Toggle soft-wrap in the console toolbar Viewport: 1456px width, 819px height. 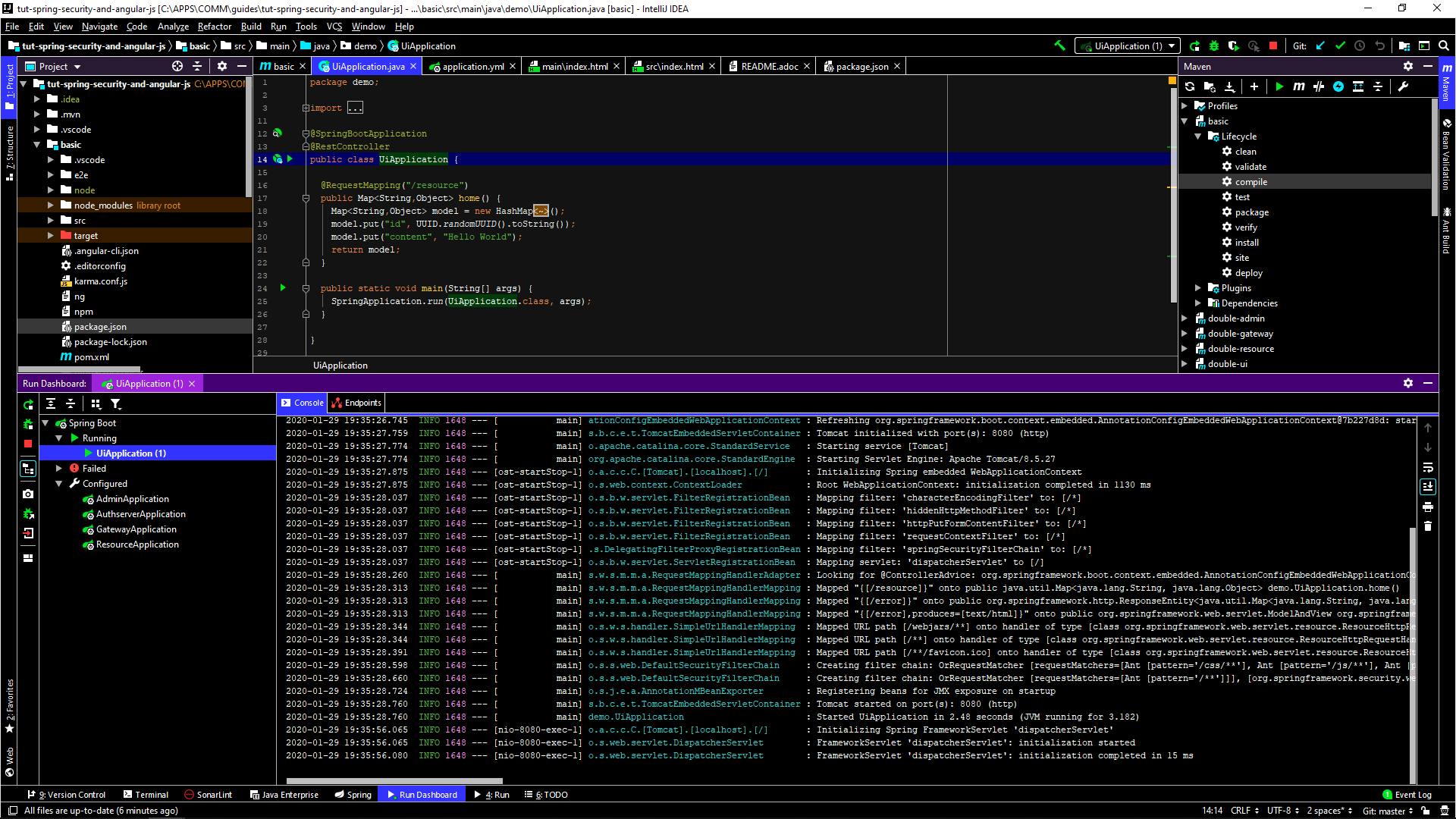pyautogui.click(x=1428, y=469)
